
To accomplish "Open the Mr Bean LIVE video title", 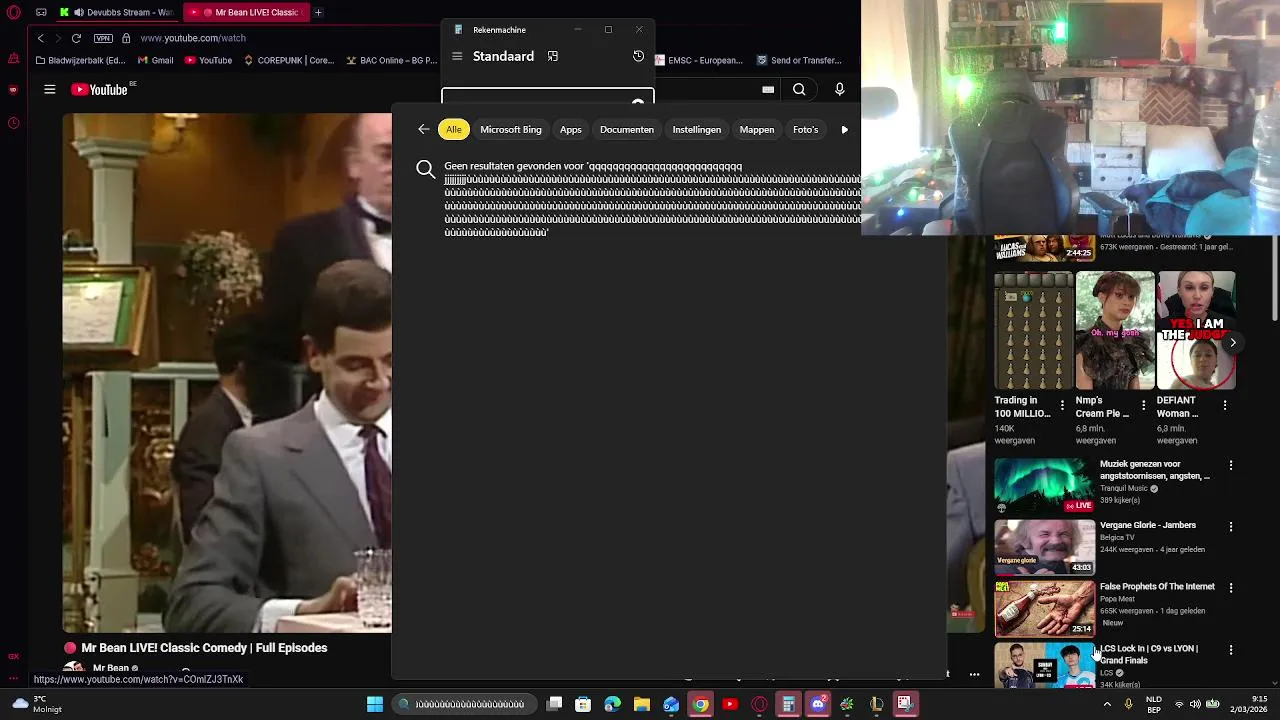I will point(204,648).
